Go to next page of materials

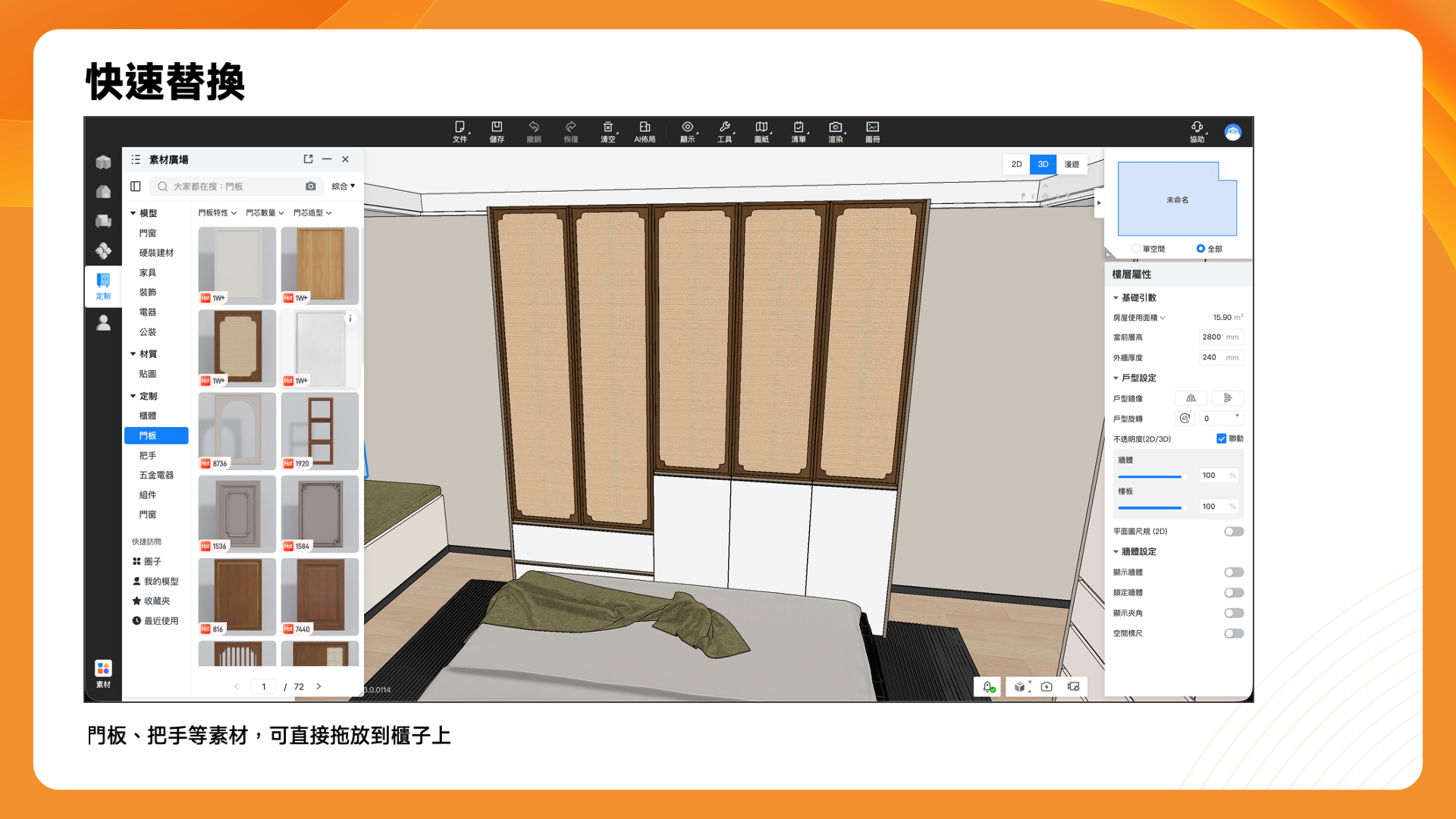pos(318,687)
